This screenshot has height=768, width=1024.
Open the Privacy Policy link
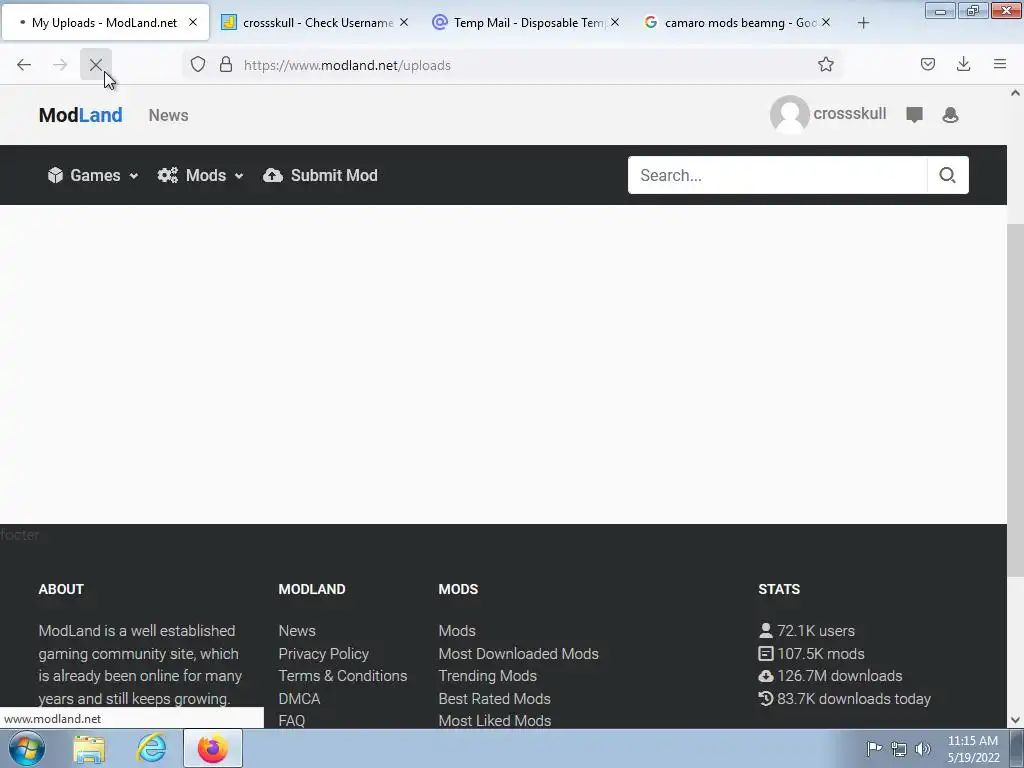click(323, 654)
